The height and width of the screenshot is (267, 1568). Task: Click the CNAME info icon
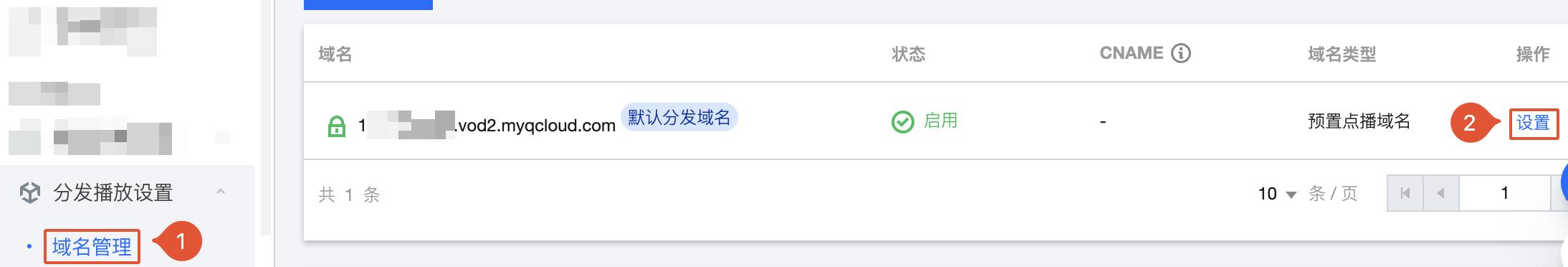(1180, 53)
